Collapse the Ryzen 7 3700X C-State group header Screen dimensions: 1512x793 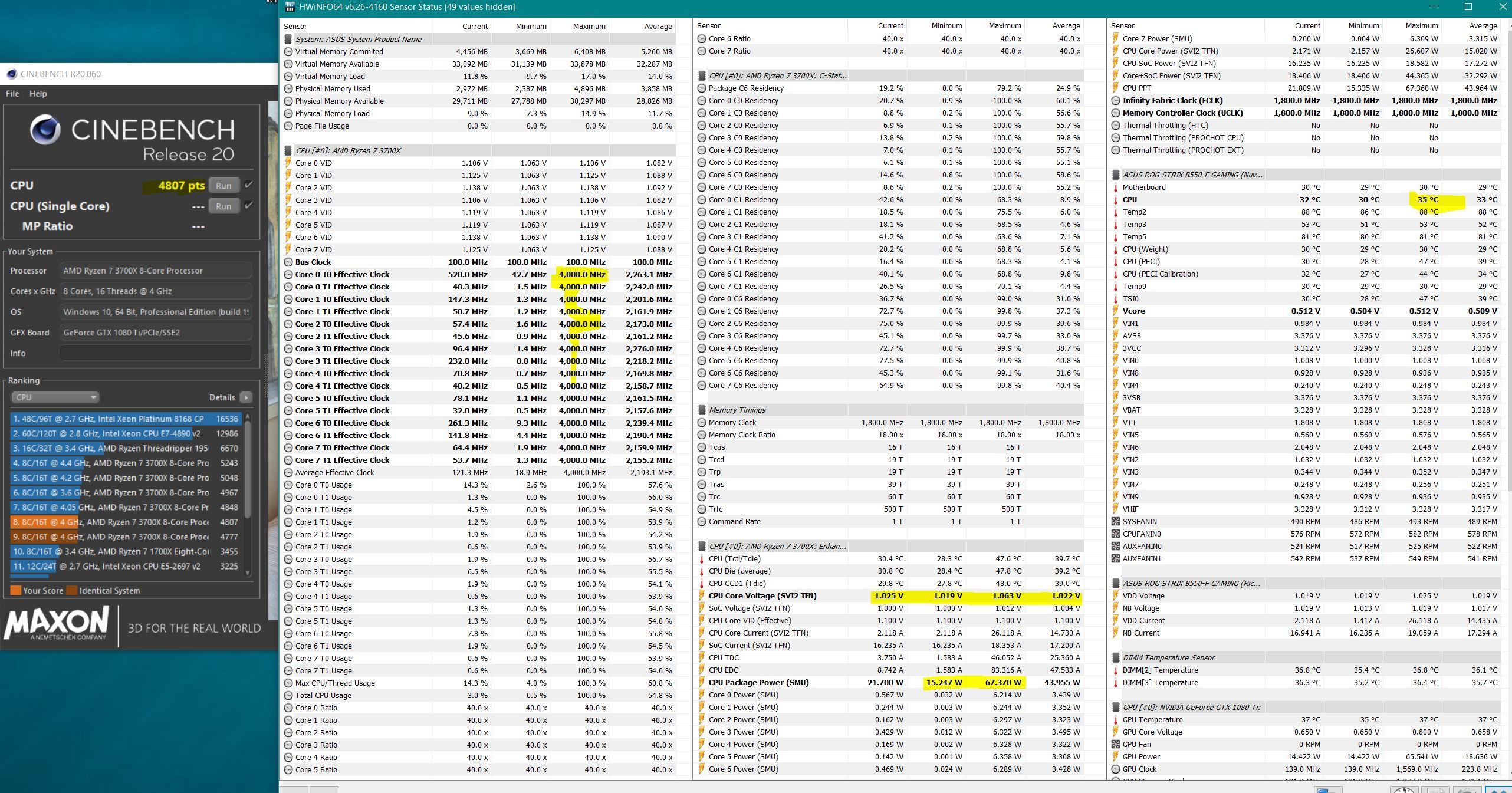tap(702, 75)
